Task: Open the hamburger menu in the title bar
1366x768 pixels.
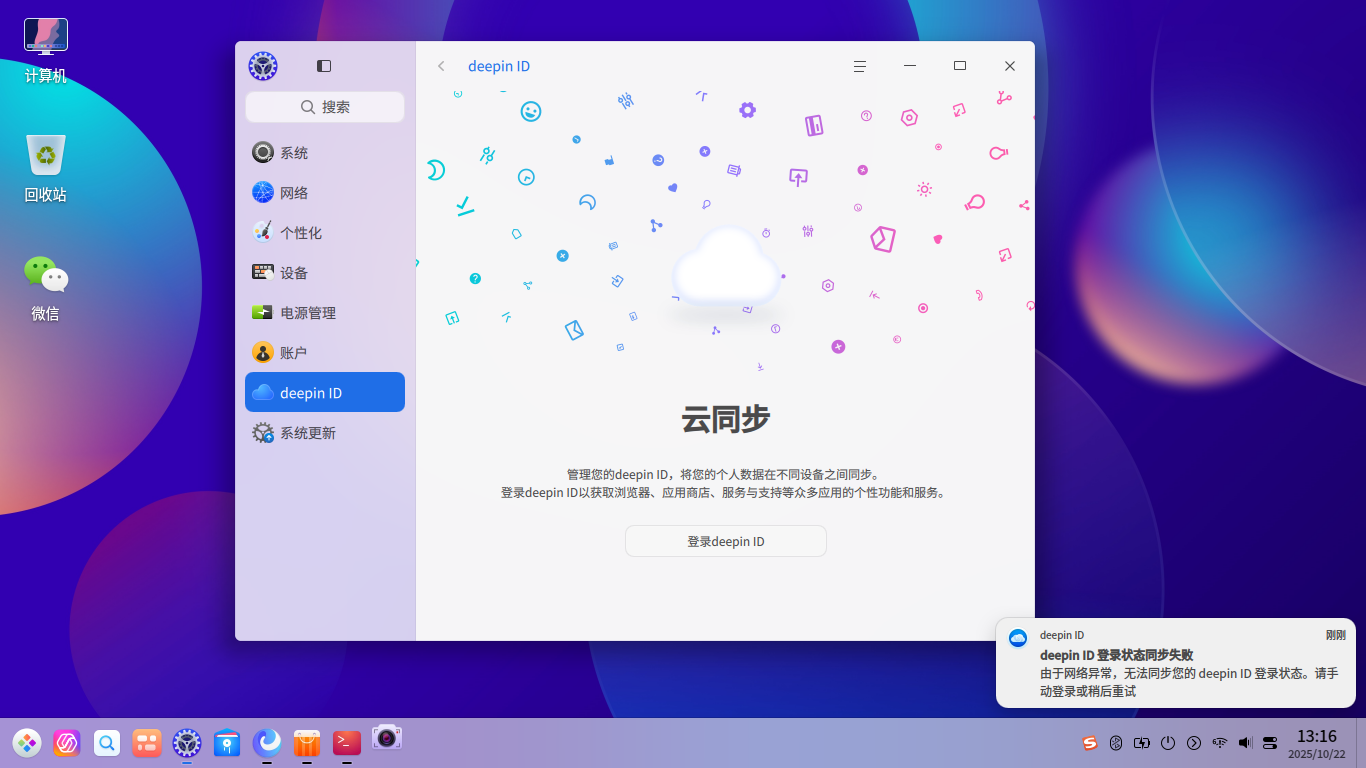Action: click(x=859, y=66)
